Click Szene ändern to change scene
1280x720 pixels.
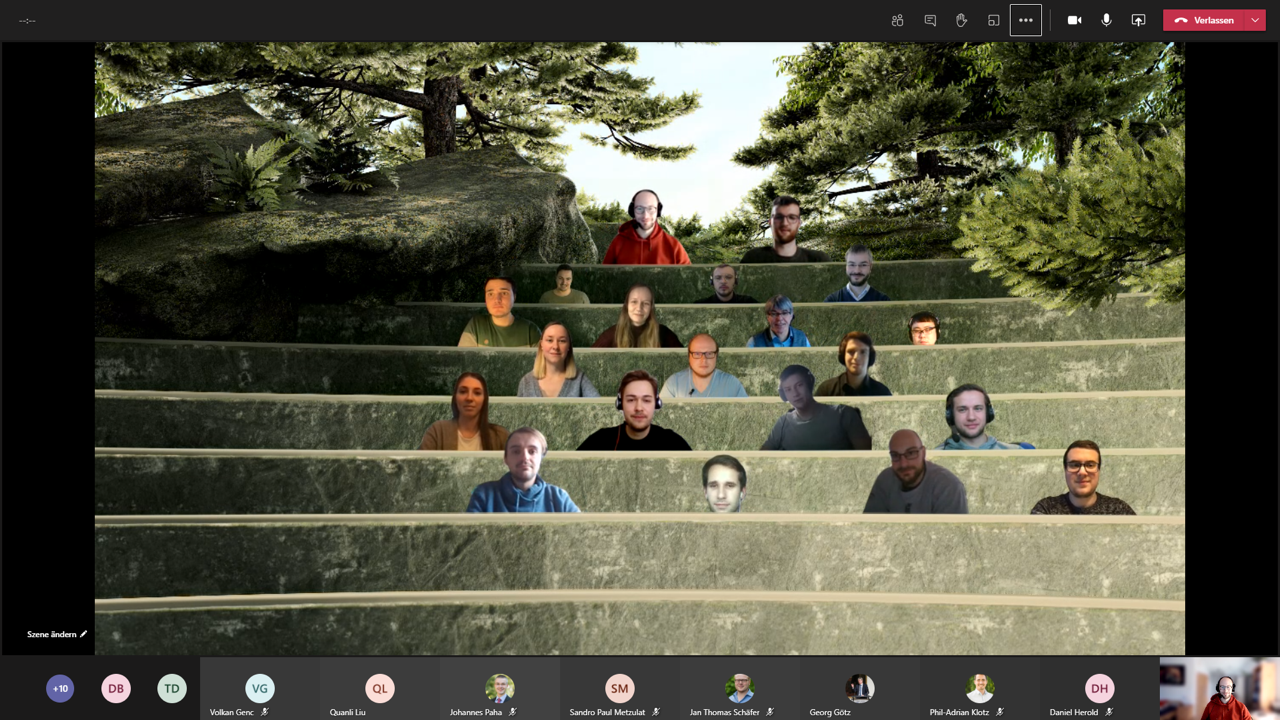click(x=57, y=634)
